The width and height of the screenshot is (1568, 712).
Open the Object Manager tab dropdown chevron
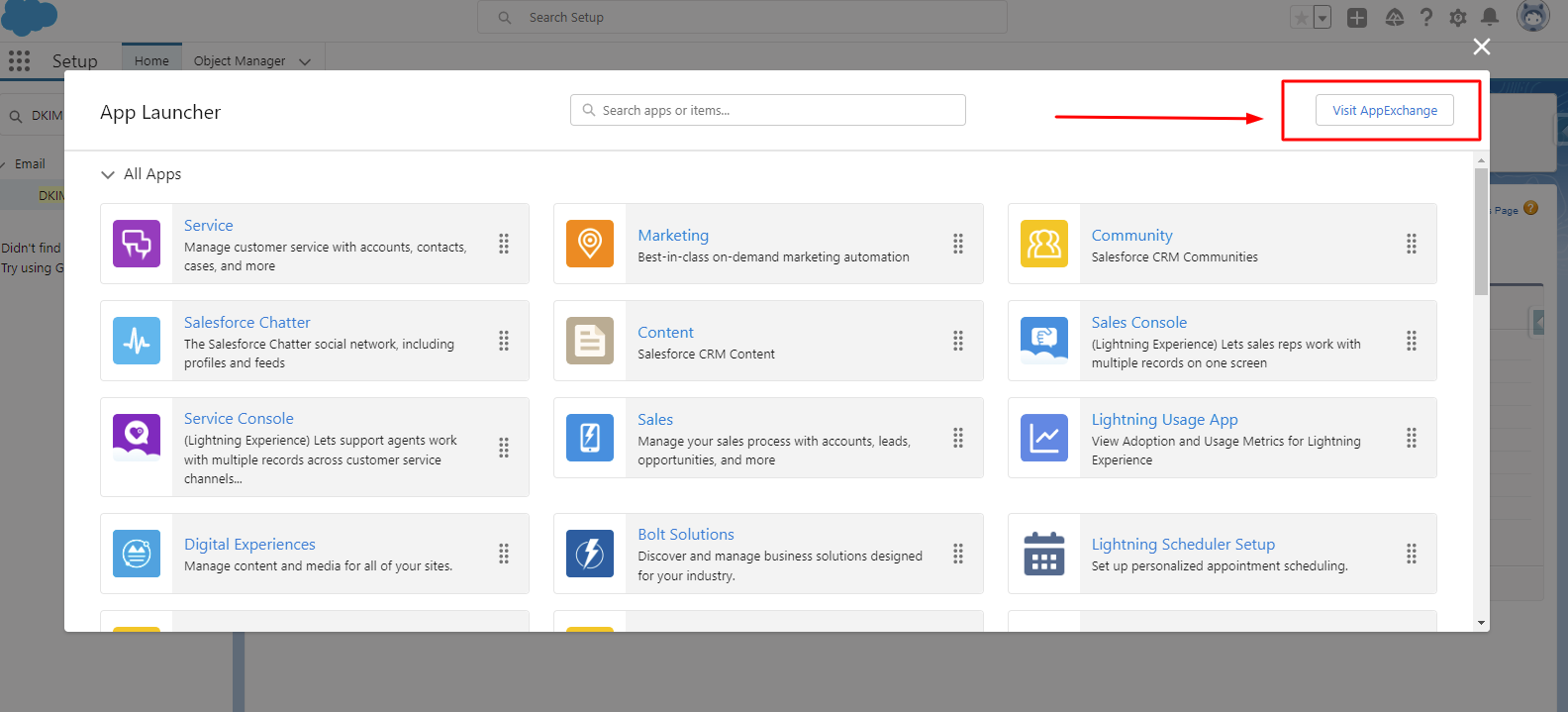[305, 61]
